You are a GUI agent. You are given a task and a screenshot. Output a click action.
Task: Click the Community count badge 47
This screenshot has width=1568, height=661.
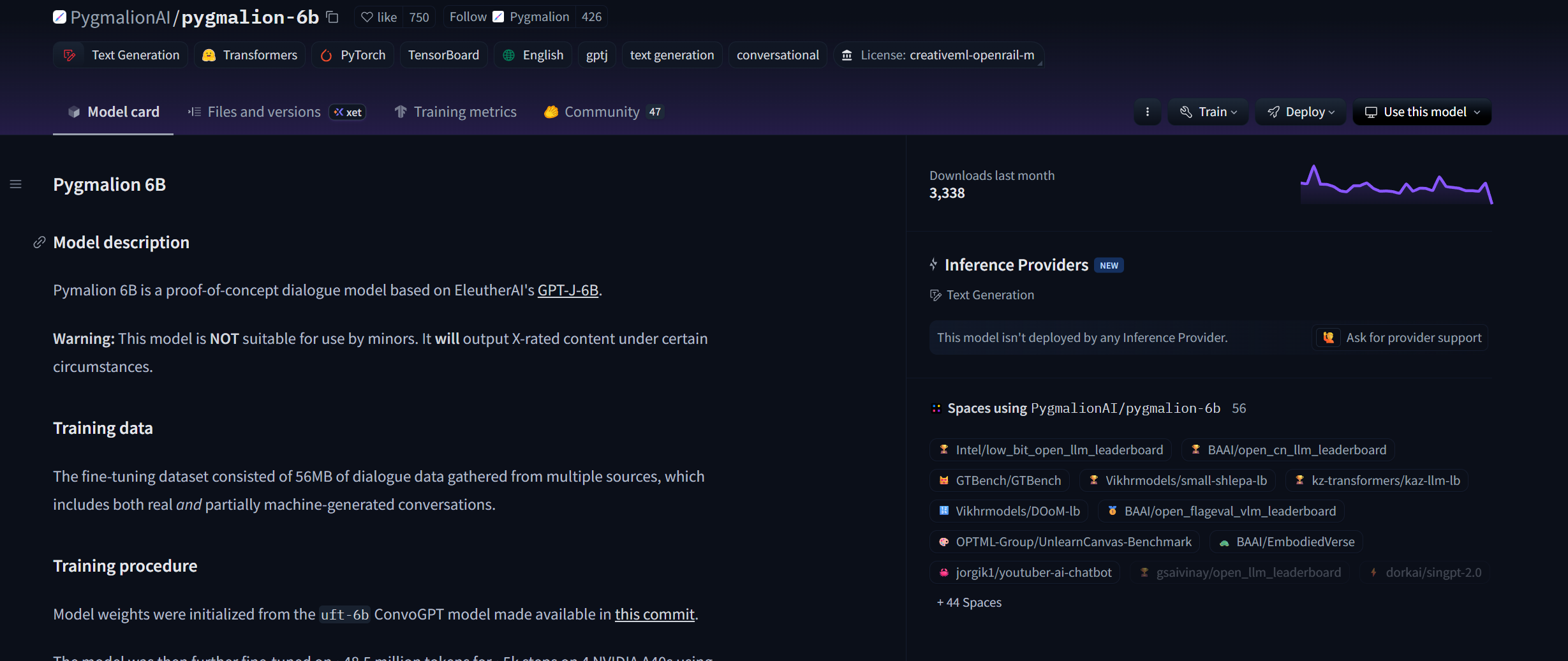pos(655,112)
